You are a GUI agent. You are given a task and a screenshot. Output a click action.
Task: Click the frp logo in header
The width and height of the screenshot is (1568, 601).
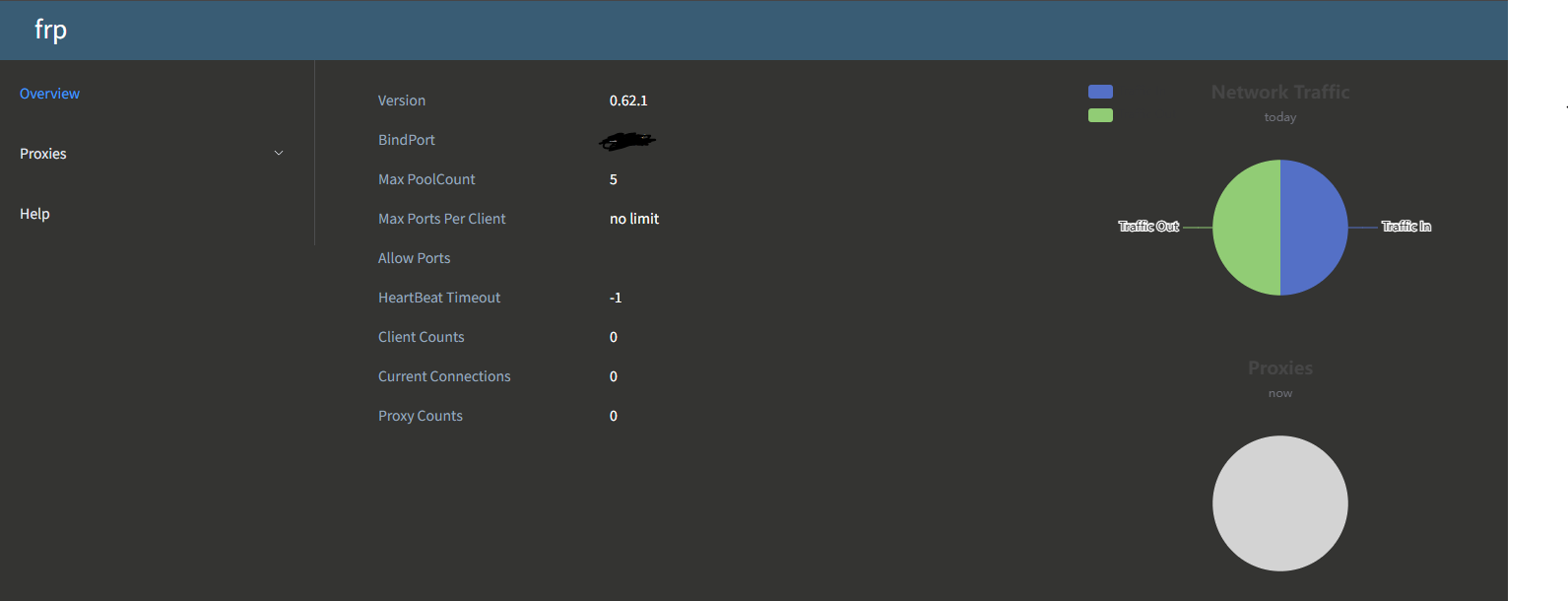click(50, 30)
